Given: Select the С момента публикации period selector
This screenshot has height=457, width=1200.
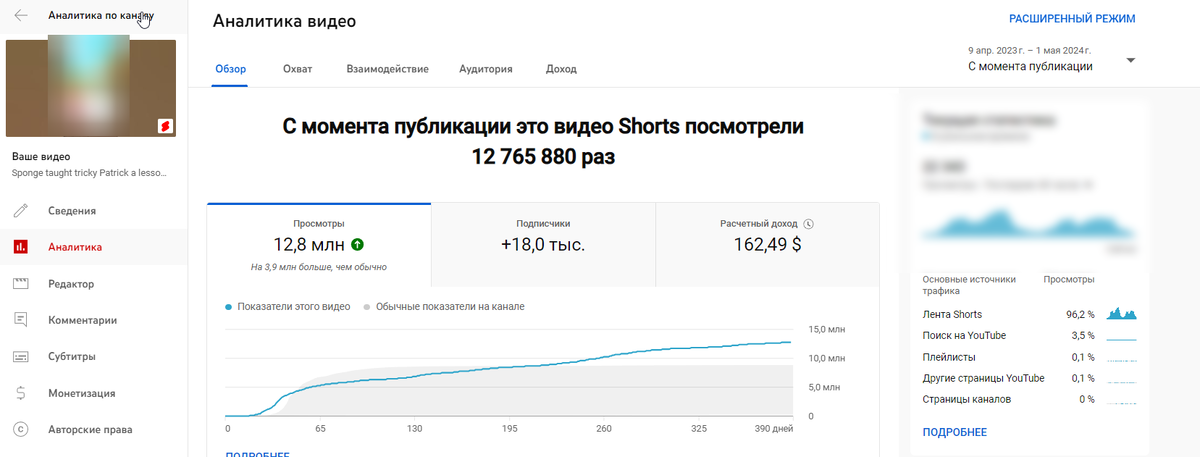Looking at the screenshot, I should point(1051,58).
